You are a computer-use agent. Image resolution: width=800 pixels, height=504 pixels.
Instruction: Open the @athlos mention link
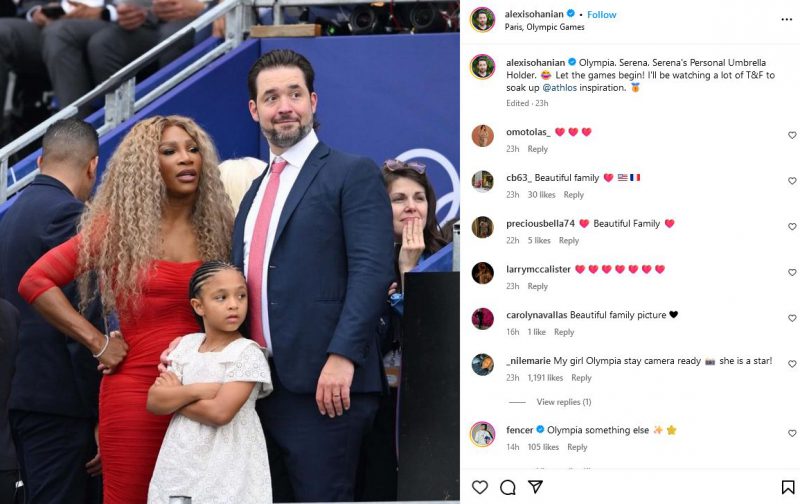tap(559, 88)
